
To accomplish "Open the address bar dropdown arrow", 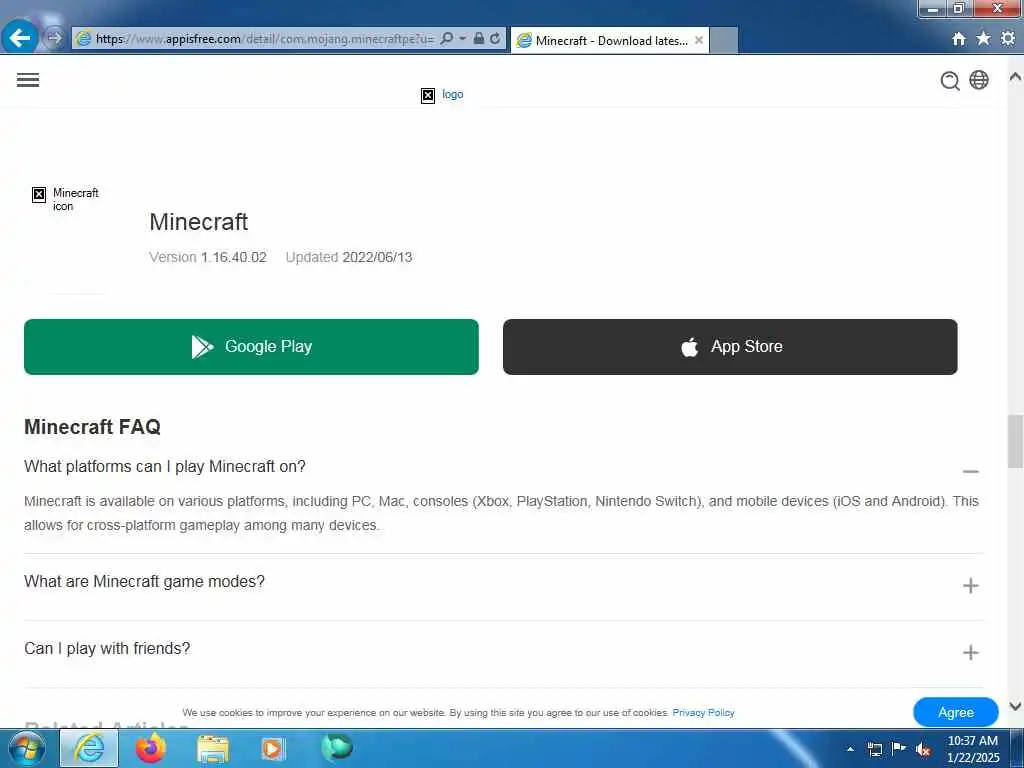I will [462, 39].
